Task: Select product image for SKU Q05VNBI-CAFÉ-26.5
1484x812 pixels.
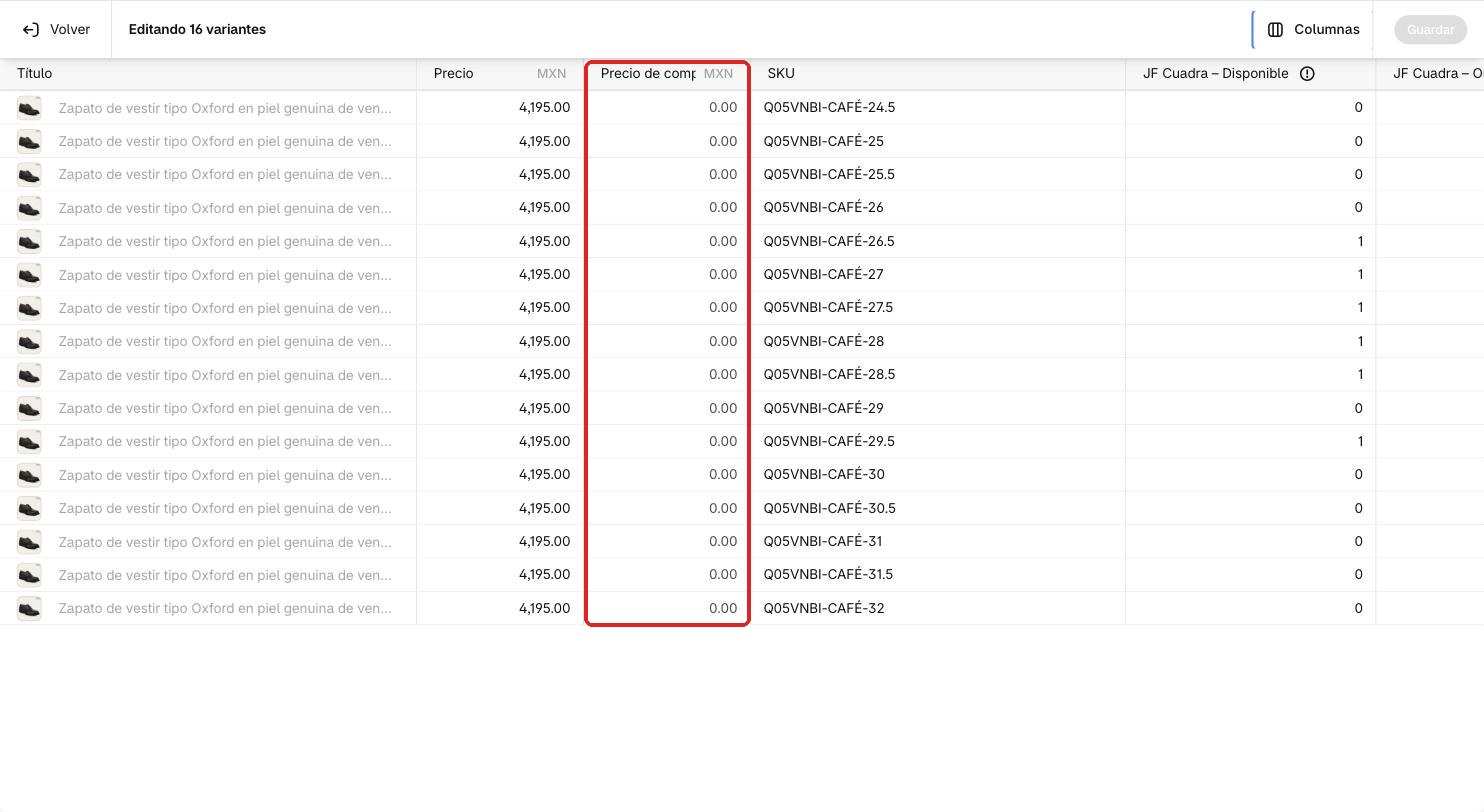Action: 29,241
